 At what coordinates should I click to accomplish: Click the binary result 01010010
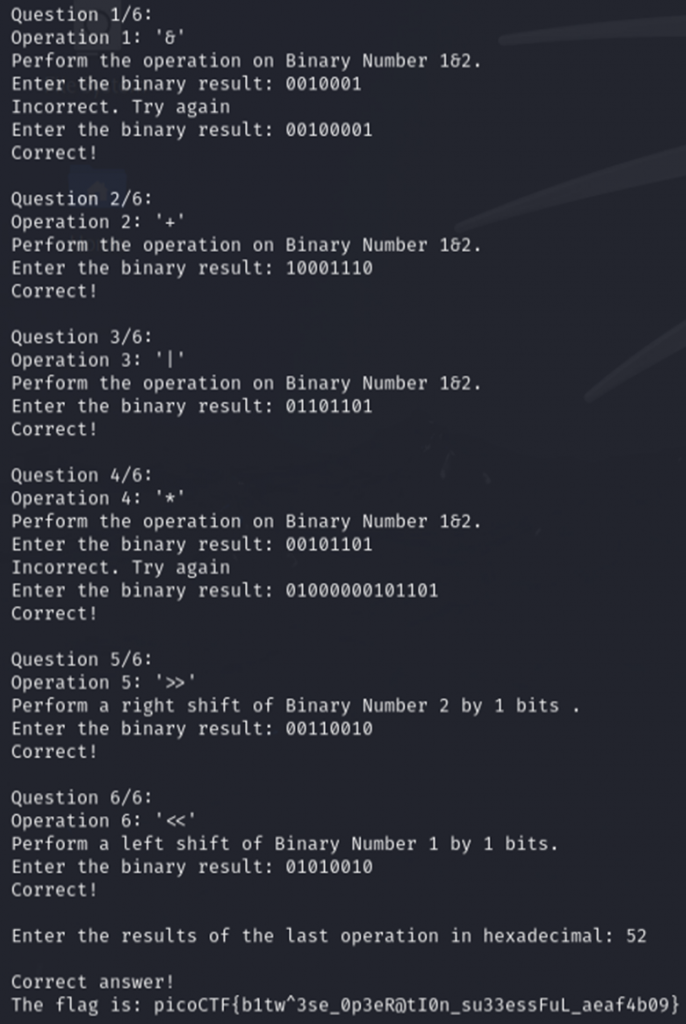tap(329, 866)
